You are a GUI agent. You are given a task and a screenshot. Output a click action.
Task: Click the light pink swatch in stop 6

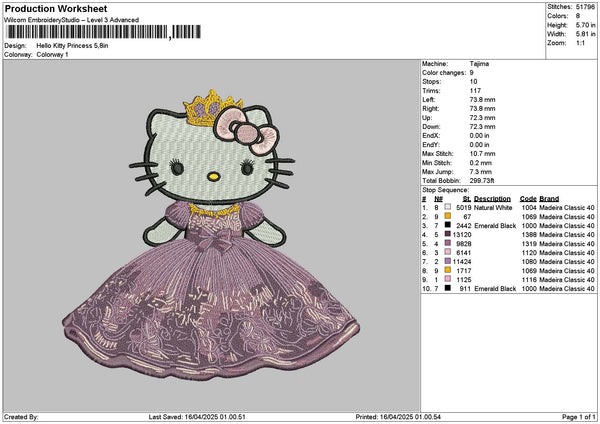pos(448,252)
